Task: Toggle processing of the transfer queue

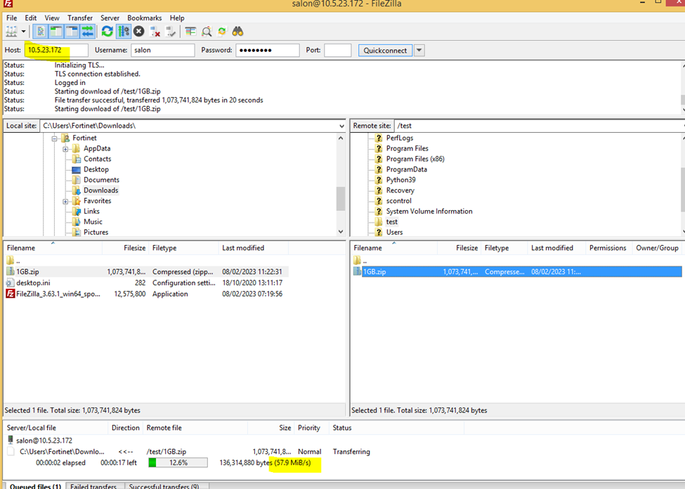Action: point(124,31)
